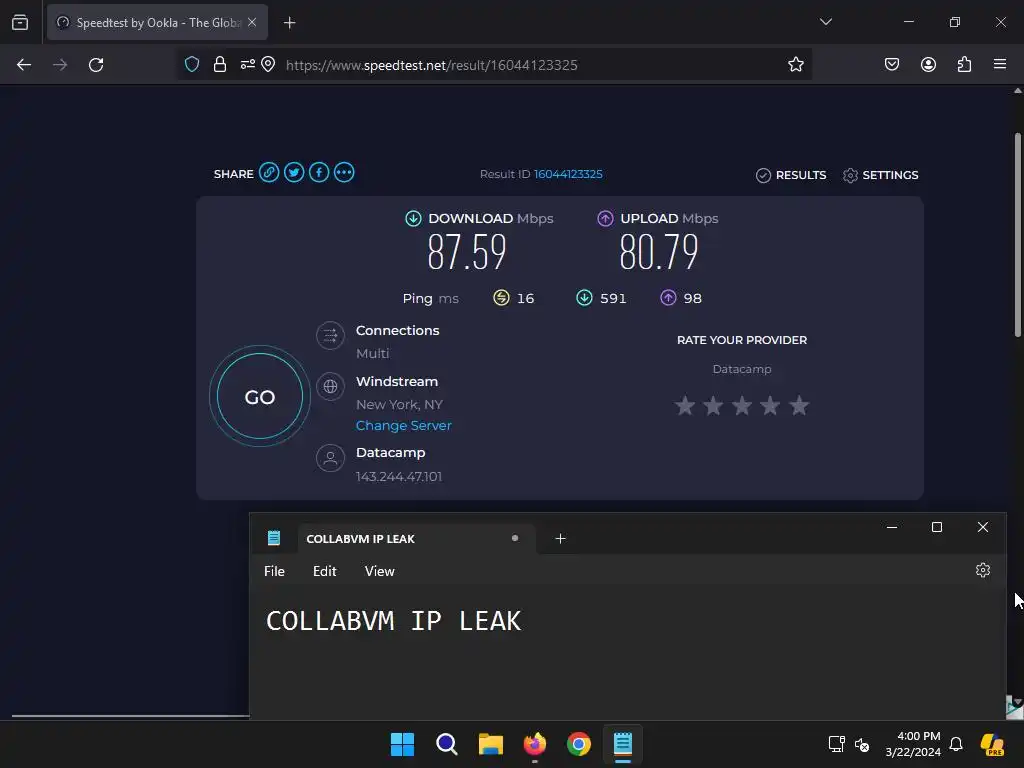Click IP address 143.244.47.101 text
This screenshot has width=1024, height=768.
(399, 477)
